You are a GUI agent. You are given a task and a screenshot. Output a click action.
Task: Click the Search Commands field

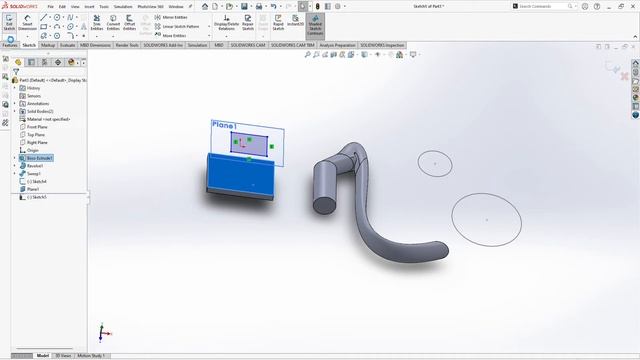[x=542, y=7]
